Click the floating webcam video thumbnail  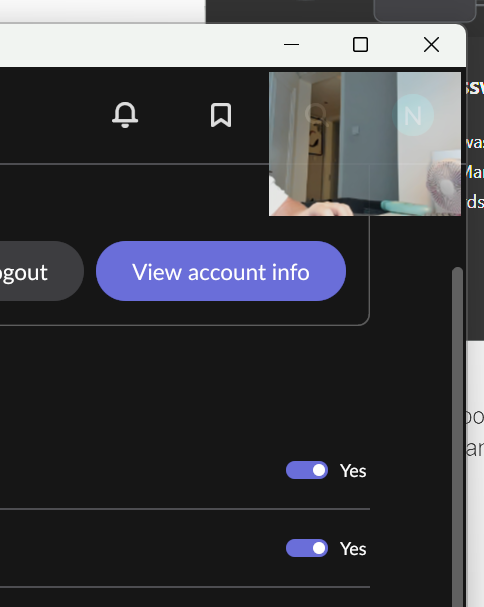point(365,144)
